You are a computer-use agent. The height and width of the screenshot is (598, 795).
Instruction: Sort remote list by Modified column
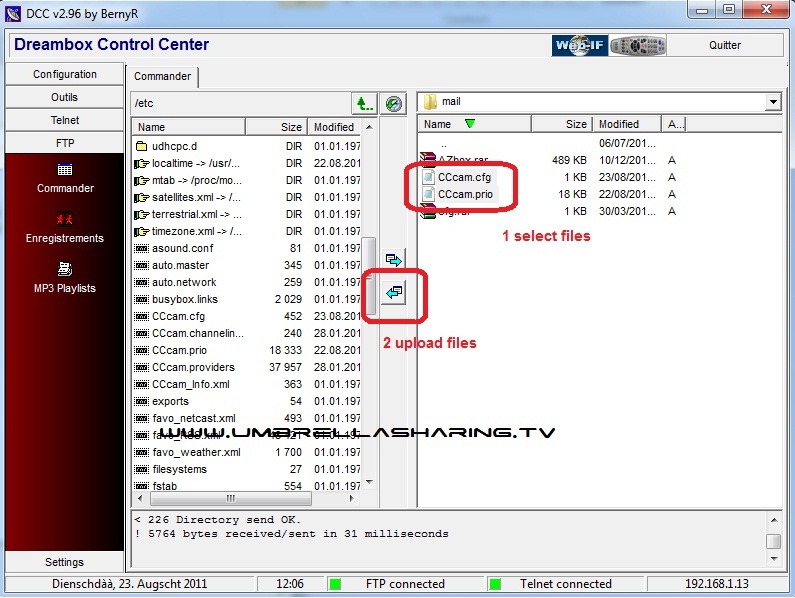coord(335,127)
